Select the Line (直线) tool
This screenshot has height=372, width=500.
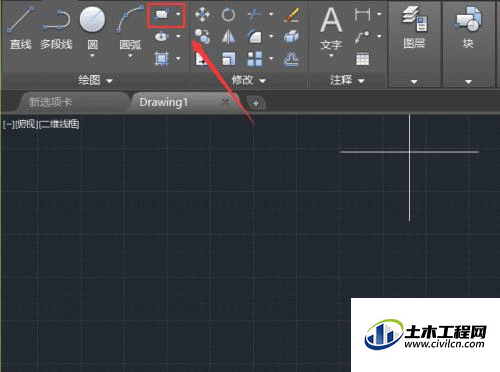pos(20,28)
